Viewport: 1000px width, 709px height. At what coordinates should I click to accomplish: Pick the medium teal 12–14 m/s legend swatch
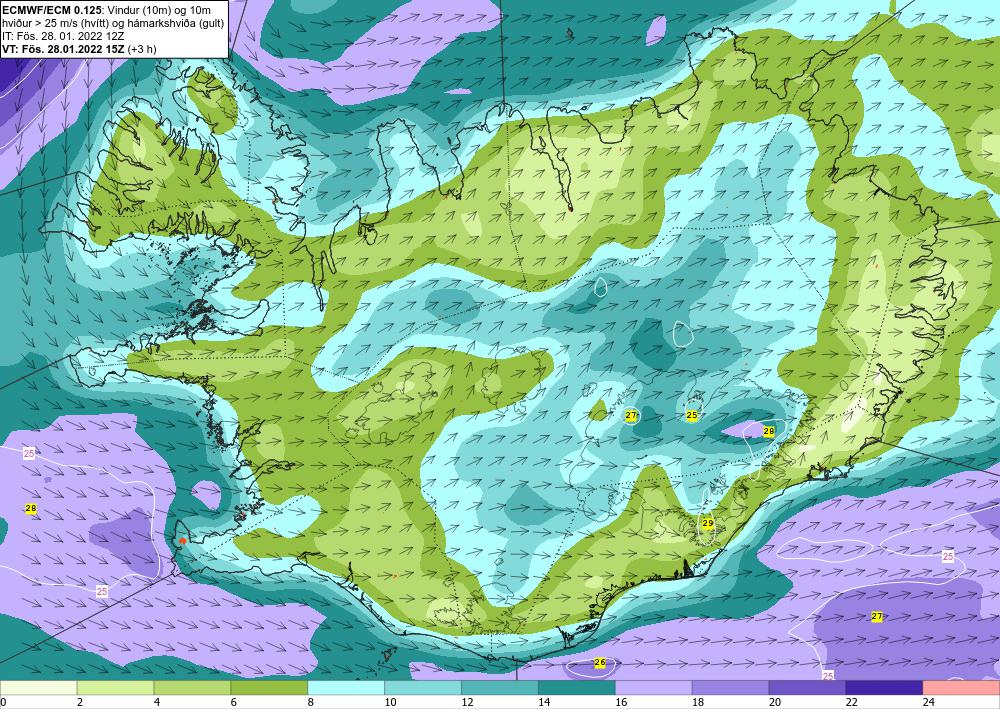[x=500, y=688]
